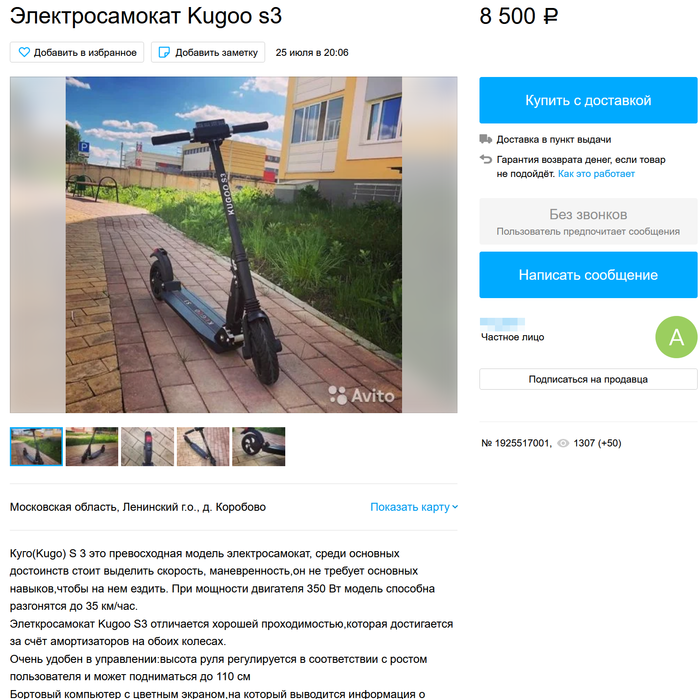Screen dimensions: 700x699
Task: Click the heart favorites icon
Action: [x=24, y=52]
